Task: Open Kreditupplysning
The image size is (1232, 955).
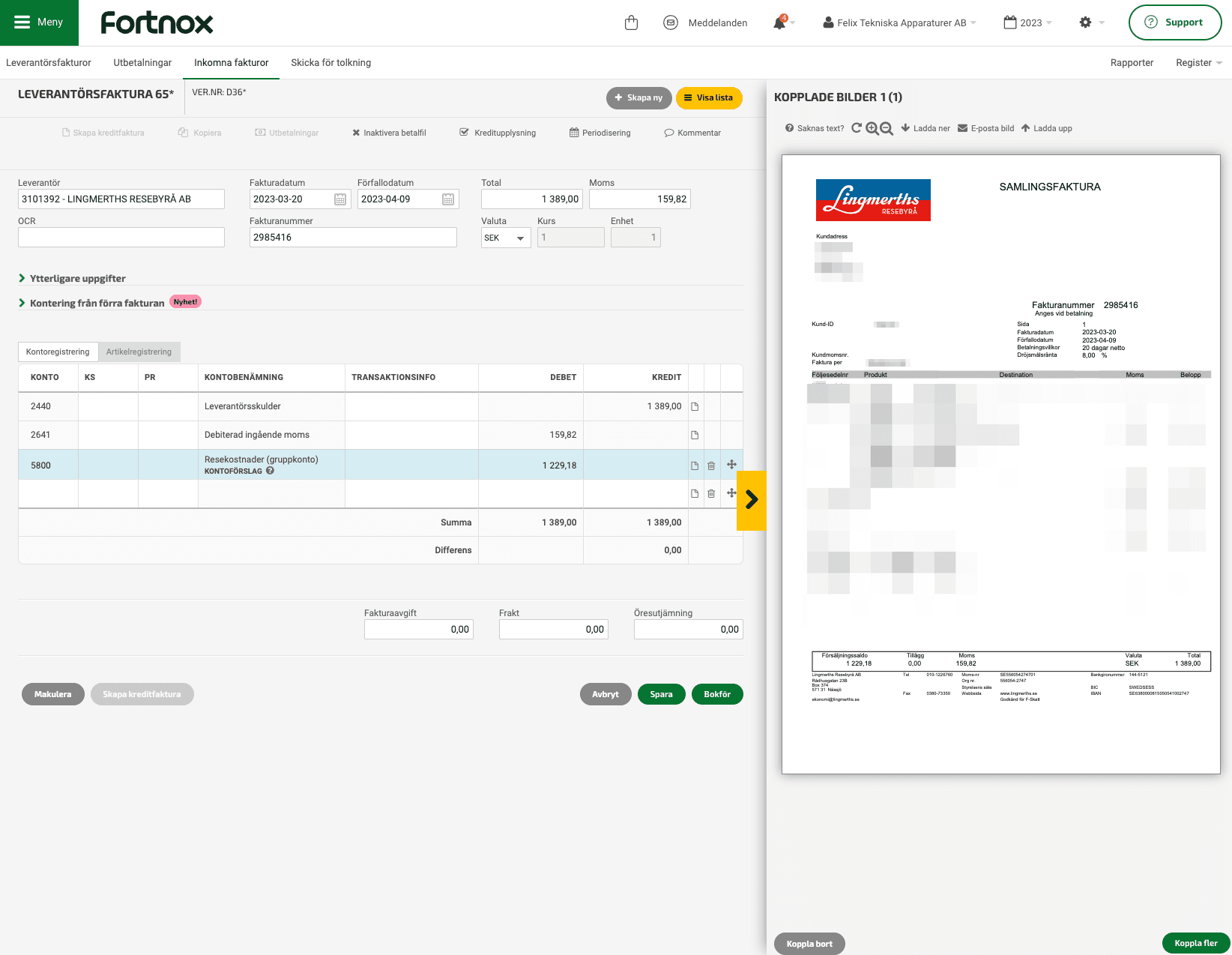Action: [498, 133]
